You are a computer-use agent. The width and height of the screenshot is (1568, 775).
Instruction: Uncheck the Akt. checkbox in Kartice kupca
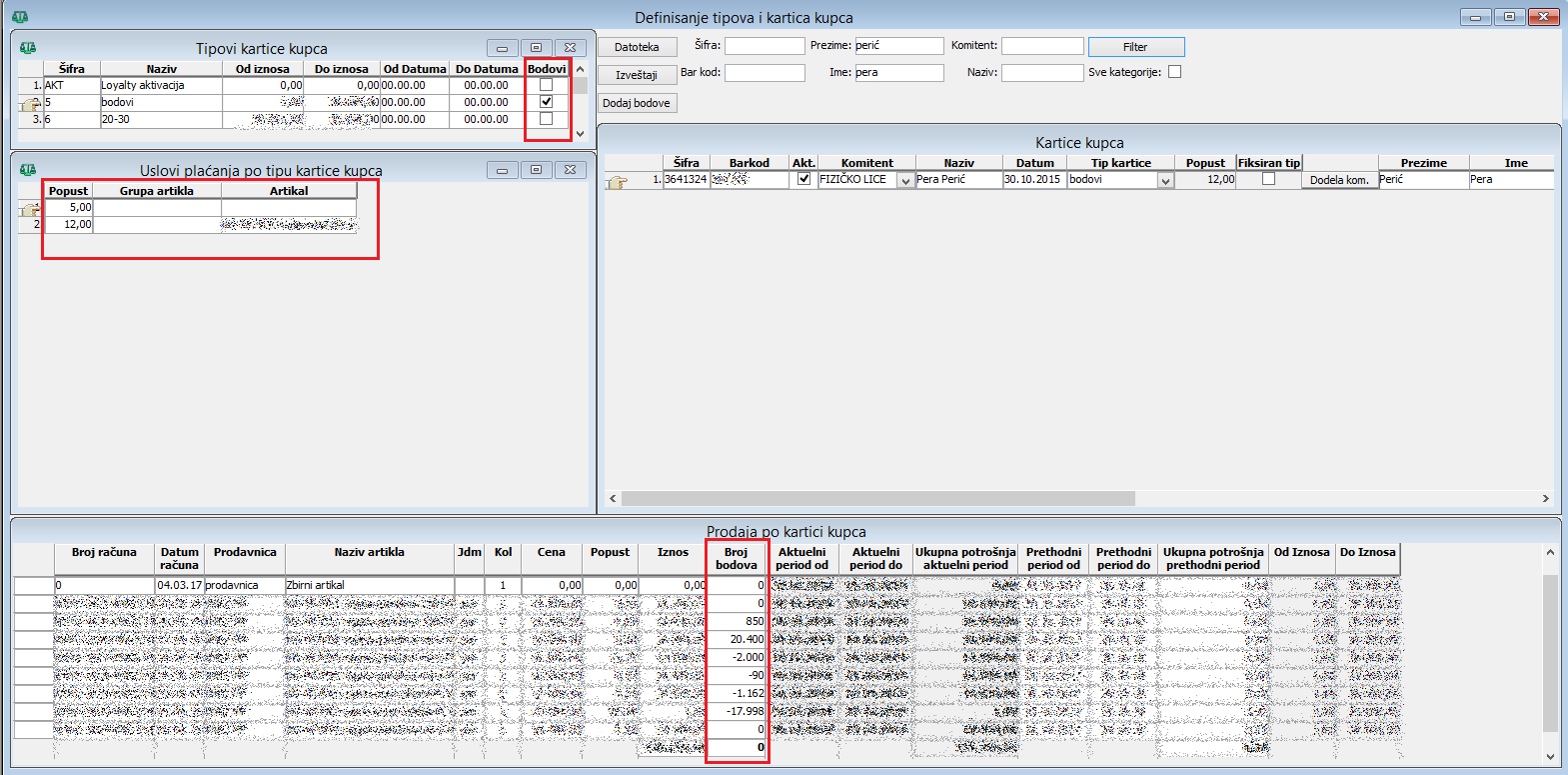[x=803, y=179]
